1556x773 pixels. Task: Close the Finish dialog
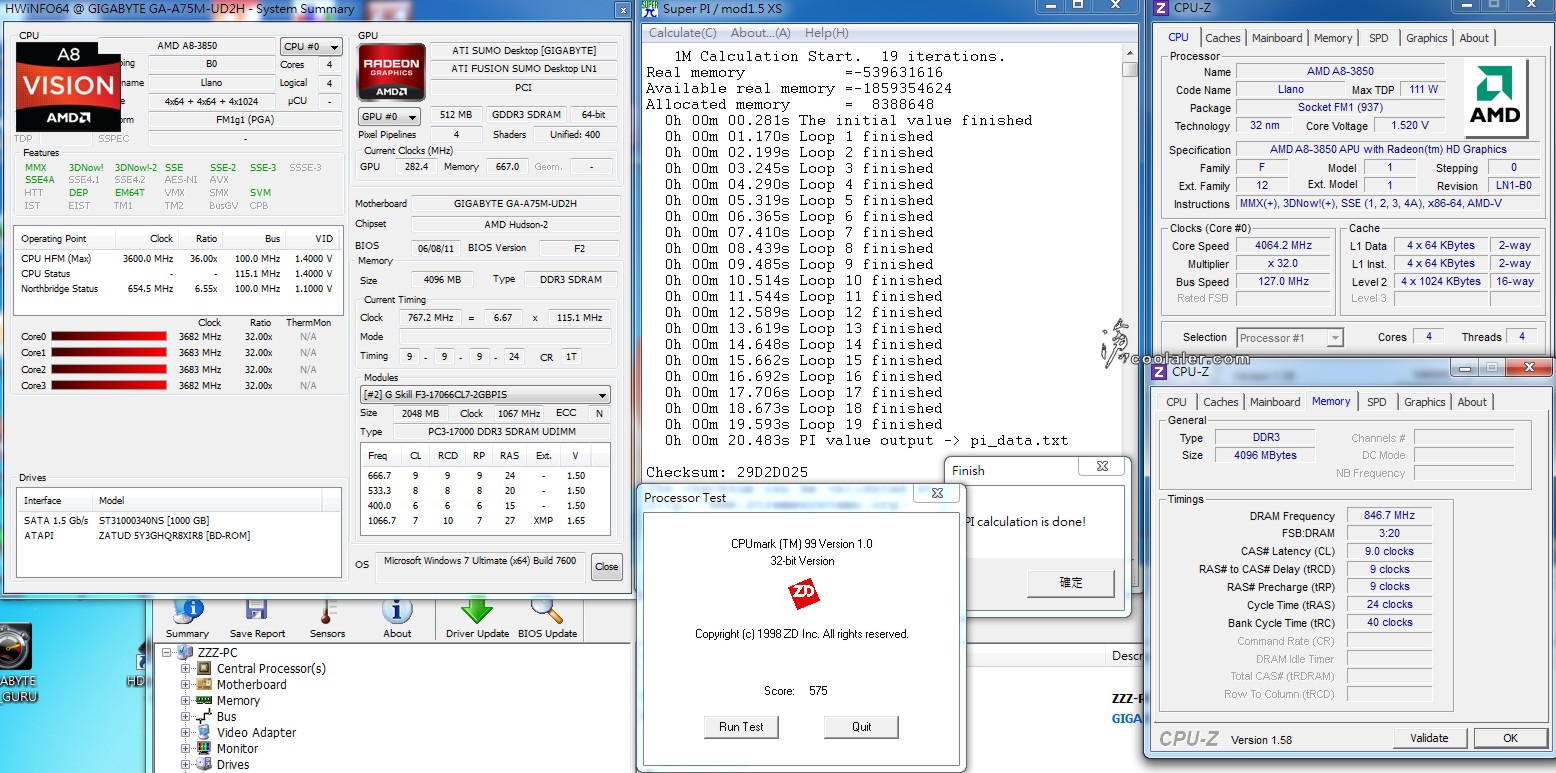pyautogui.click(x=1102, y=467)
